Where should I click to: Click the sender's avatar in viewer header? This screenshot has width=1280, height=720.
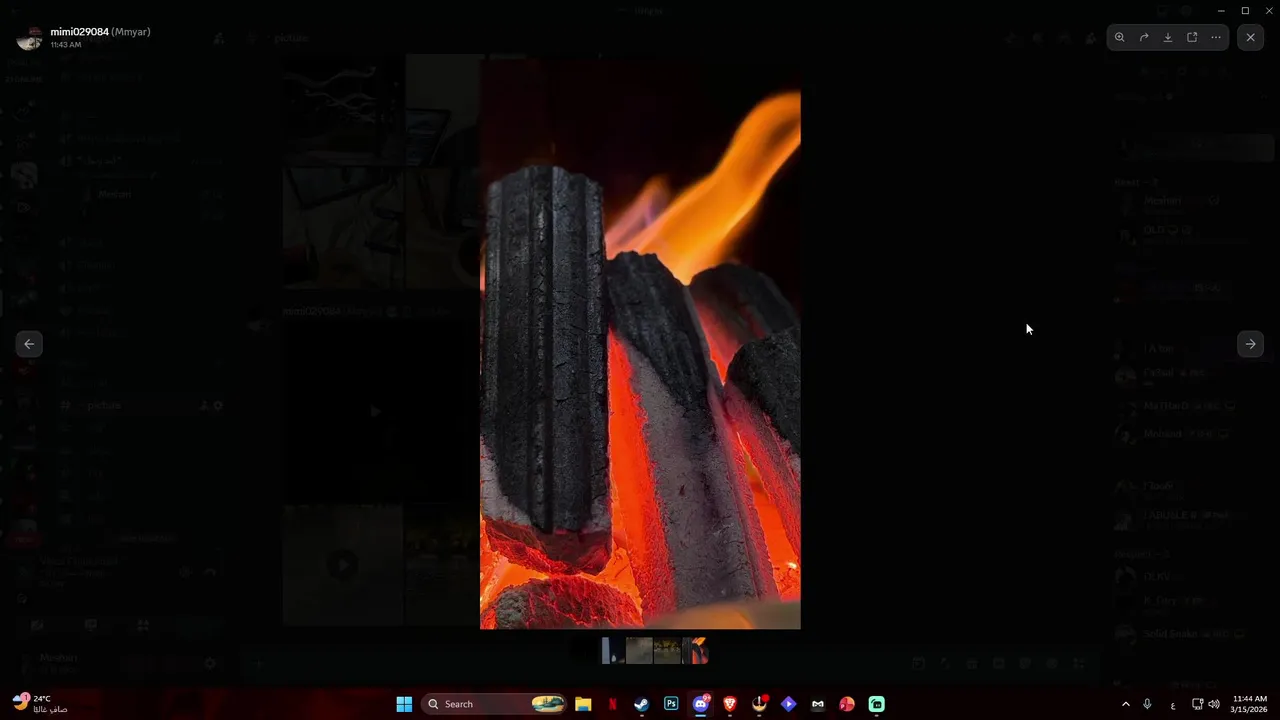30,38
